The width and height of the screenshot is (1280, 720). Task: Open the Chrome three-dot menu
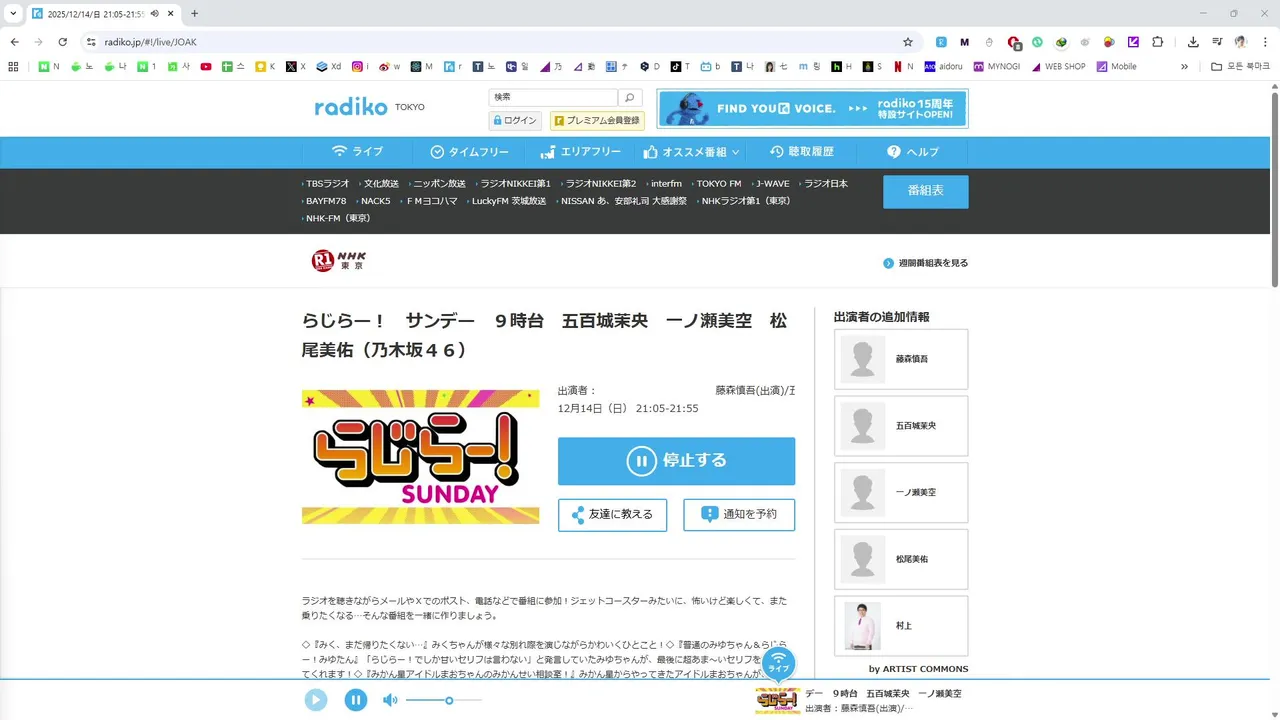tap(1264, 42)
